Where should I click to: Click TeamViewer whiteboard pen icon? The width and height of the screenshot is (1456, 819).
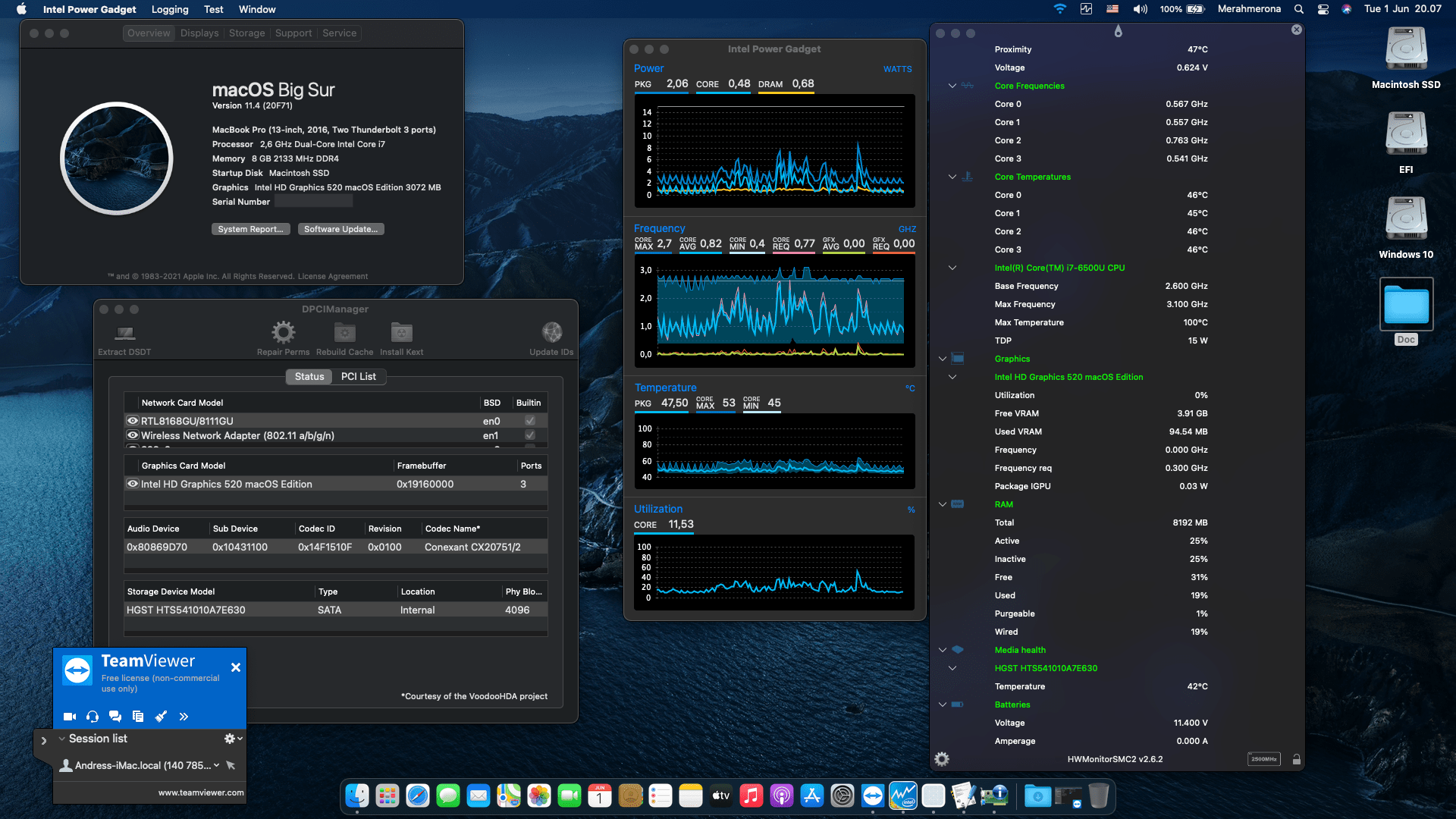[161, 716]
